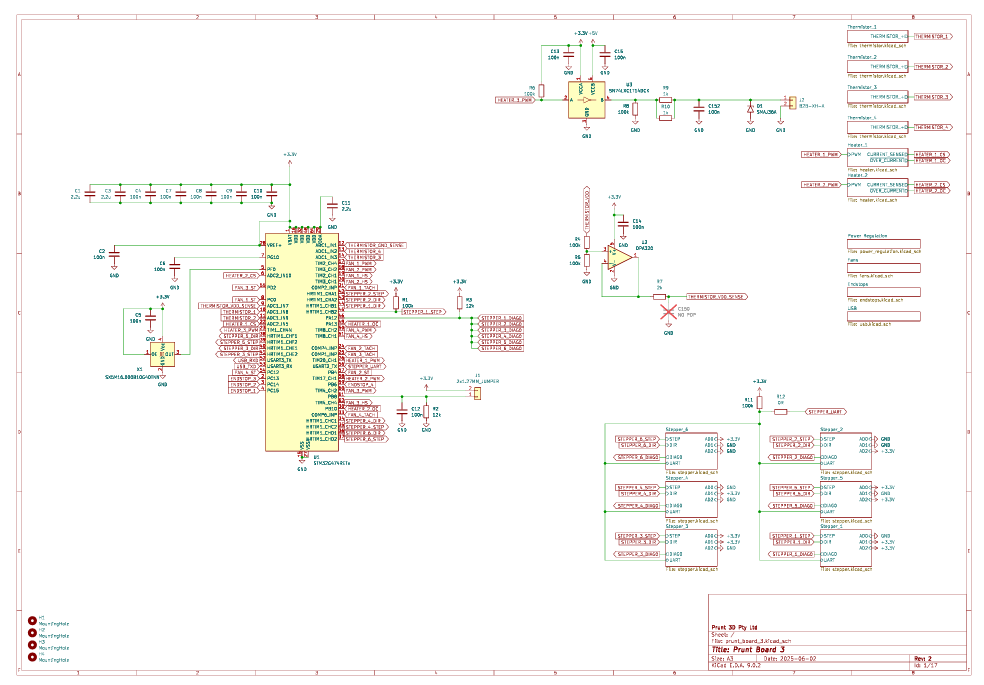This screenshot has width=984, height=685.
Task: Select the U2 OPA330 op-amp symbol
Action: pos(619,257)
